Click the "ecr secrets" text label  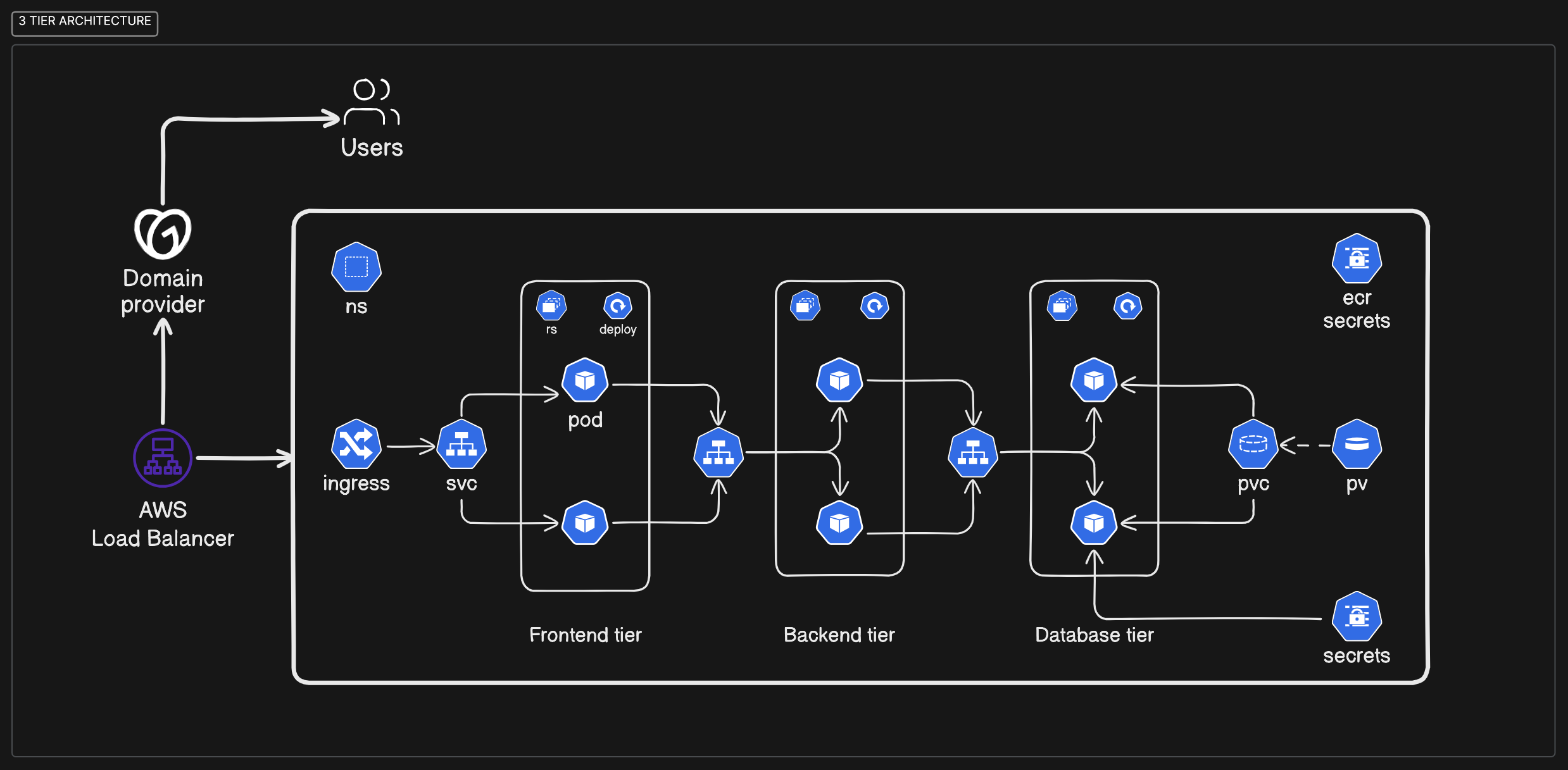[x=1357, y=309]
